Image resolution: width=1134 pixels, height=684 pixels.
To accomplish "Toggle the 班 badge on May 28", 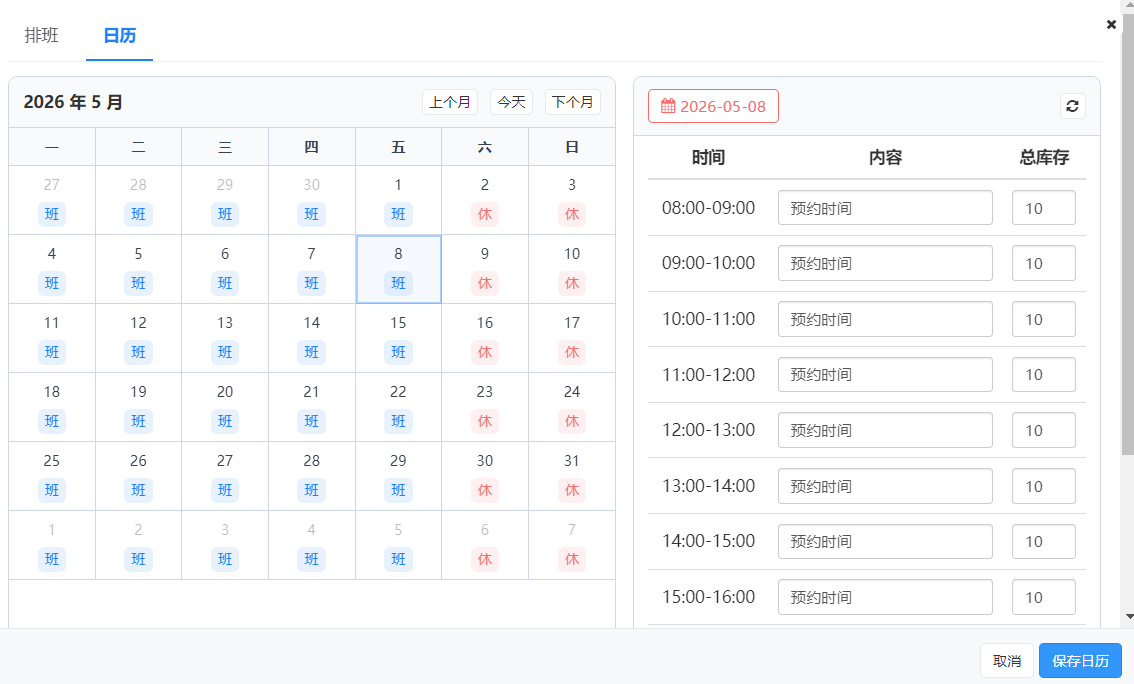I will point(312,490).
